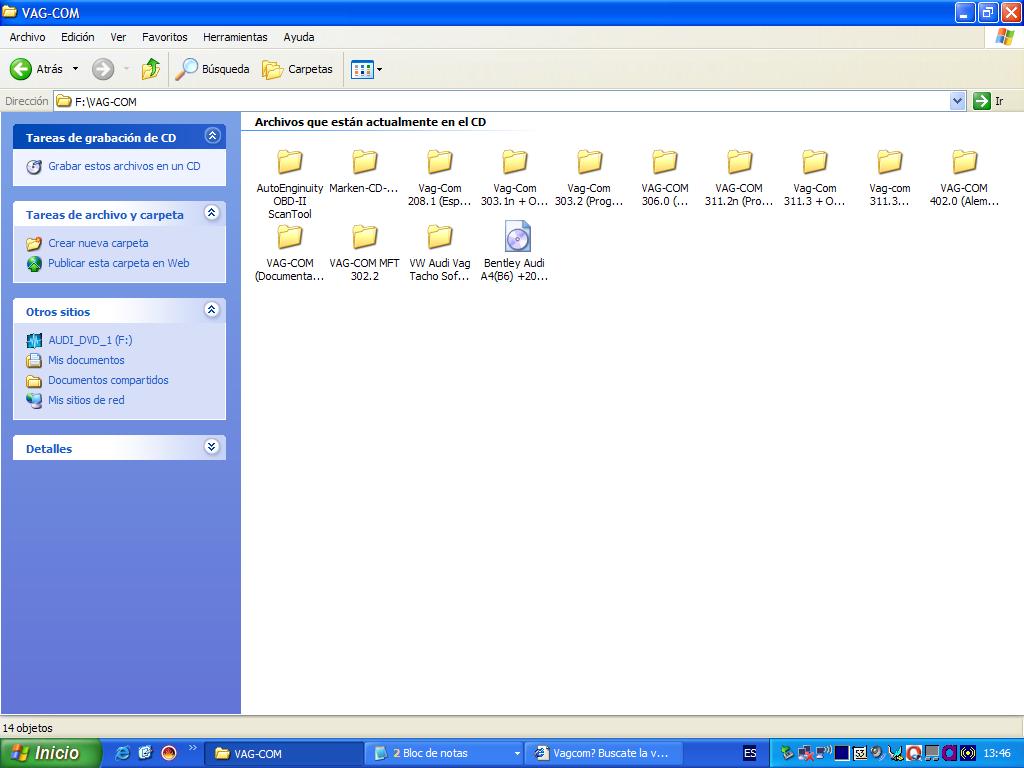
Task: Open the Archivo menu
Action: (x=27, y=37)
